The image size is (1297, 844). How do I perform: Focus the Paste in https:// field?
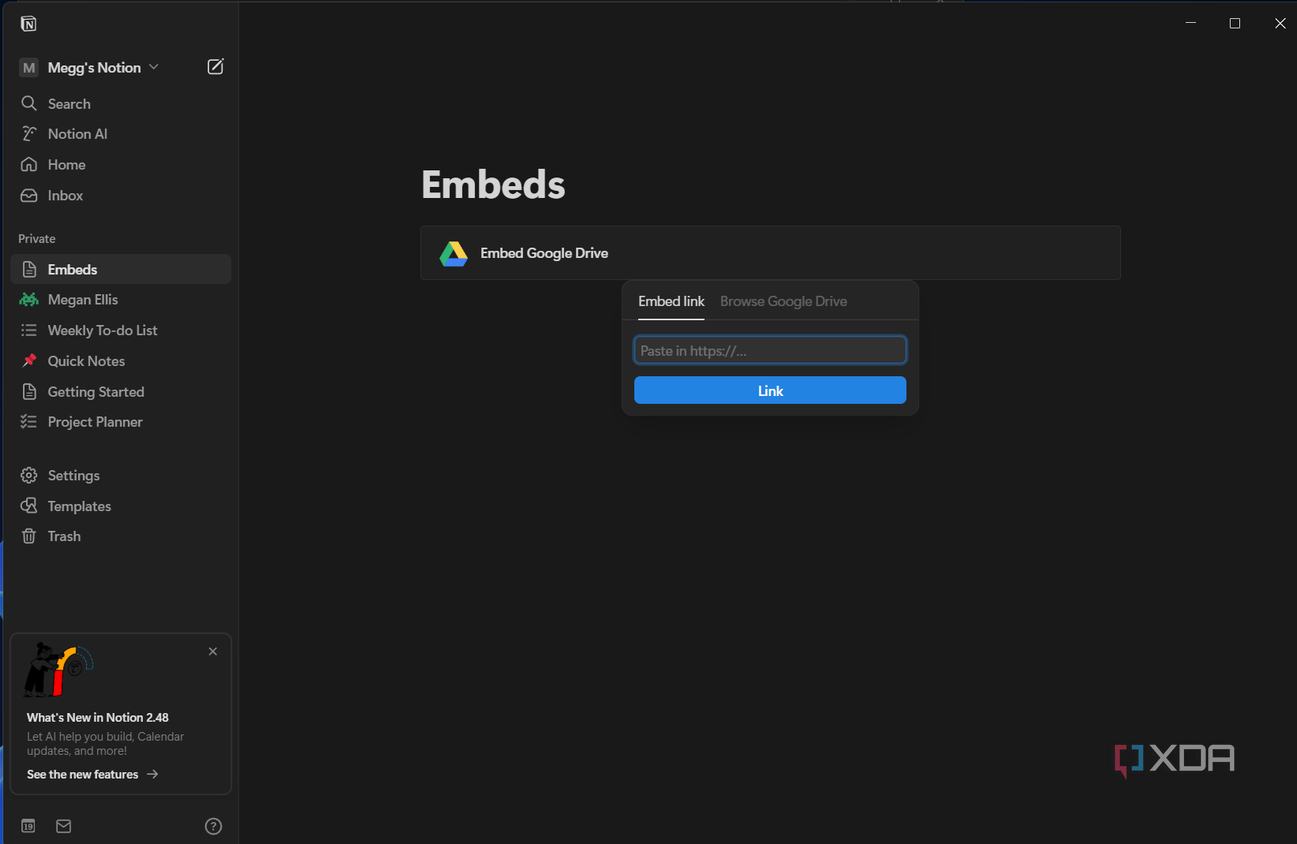(x=770, y=350)
